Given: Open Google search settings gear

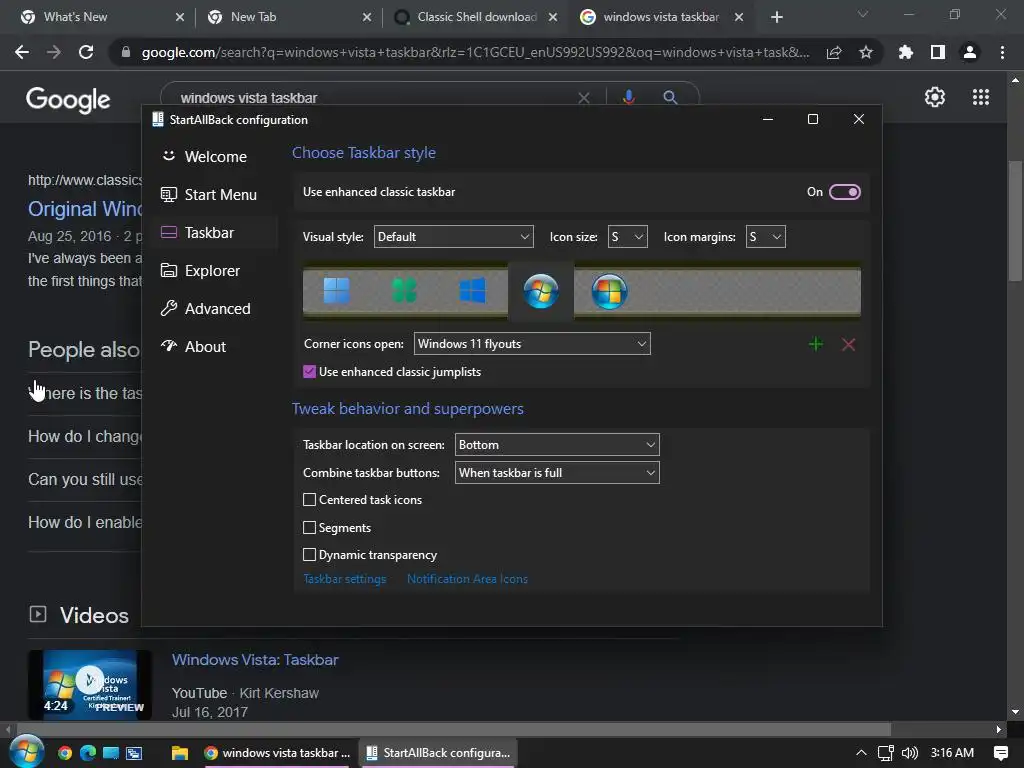Looking at the screenshot, I should pos(935,97).
